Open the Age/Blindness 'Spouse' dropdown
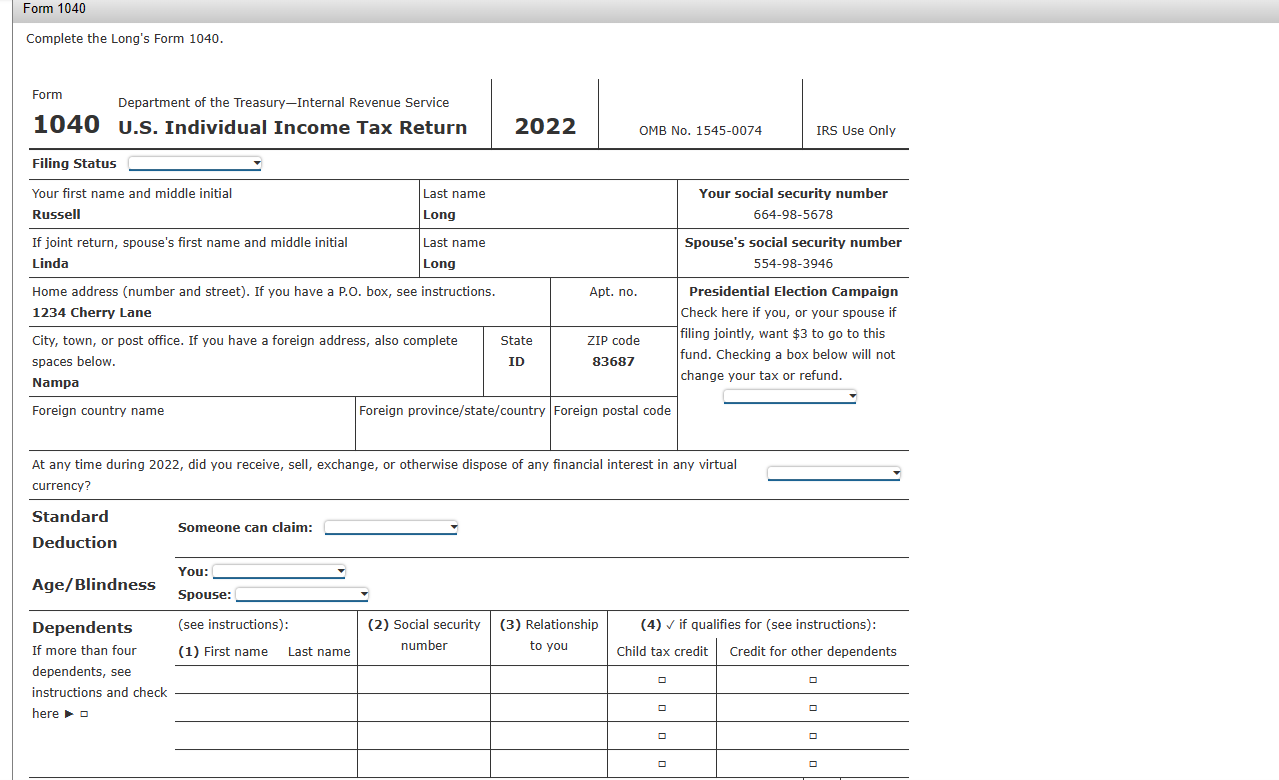 (302, 594)
